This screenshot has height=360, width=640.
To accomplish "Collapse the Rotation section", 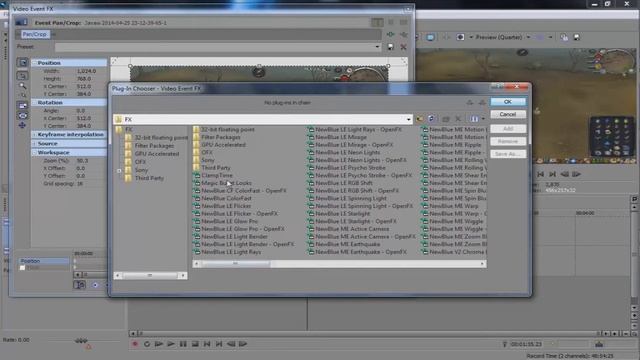I will tap(35, 102).
